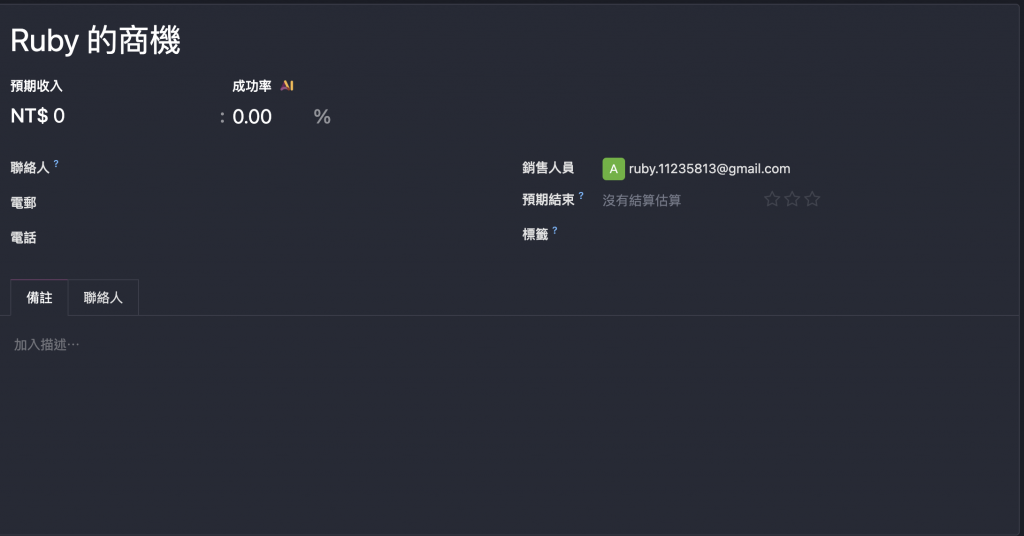1024x536 pixels.
Task: Click the green A salesperson avatar
Action: point(613,169)
